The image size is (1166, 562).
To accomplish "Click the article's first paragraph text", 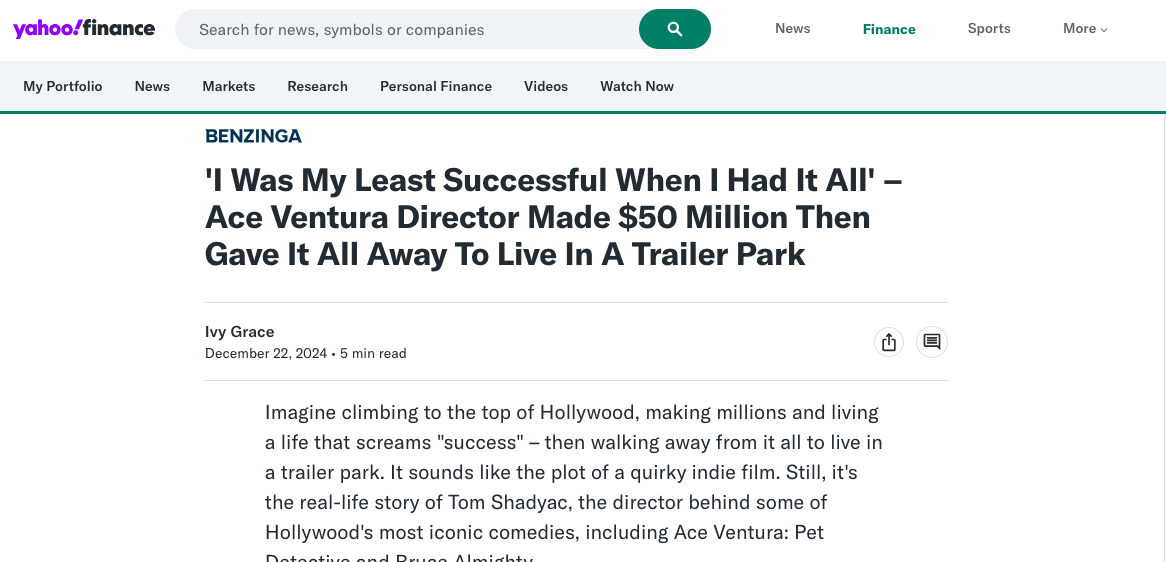I will coord(573,472).
